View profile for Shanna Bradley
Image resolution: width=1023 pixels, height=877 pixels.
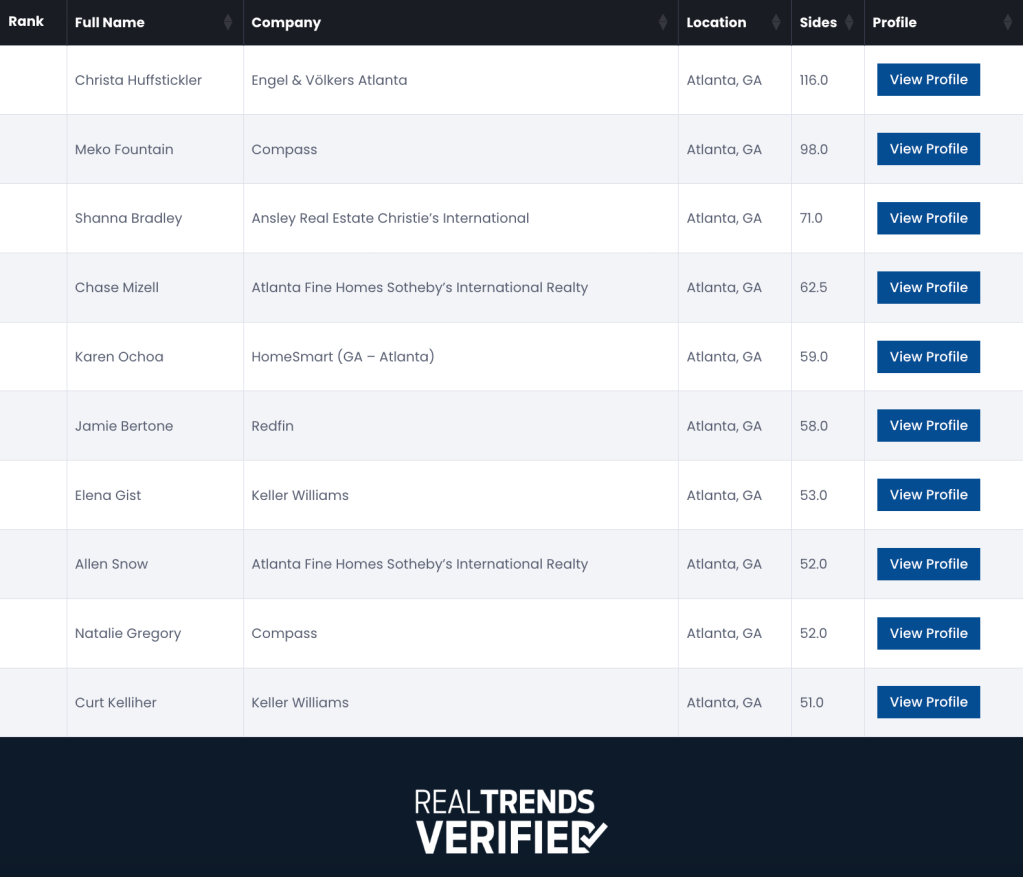pyautogui.click(x=928, y=218)
